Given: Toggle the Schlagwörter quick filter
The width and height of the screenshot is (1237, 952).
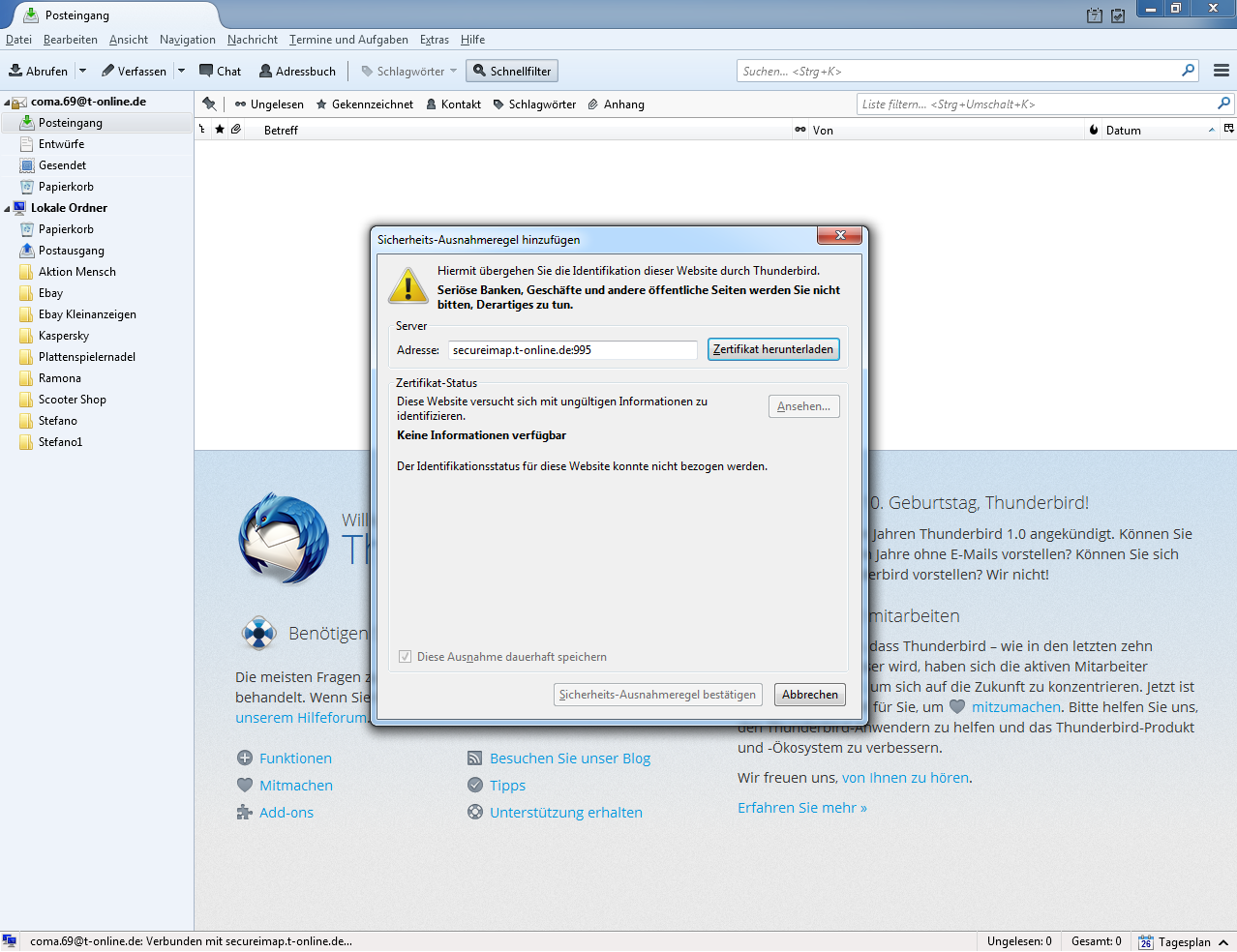Looking at the screenshot, I should (534, 104).
